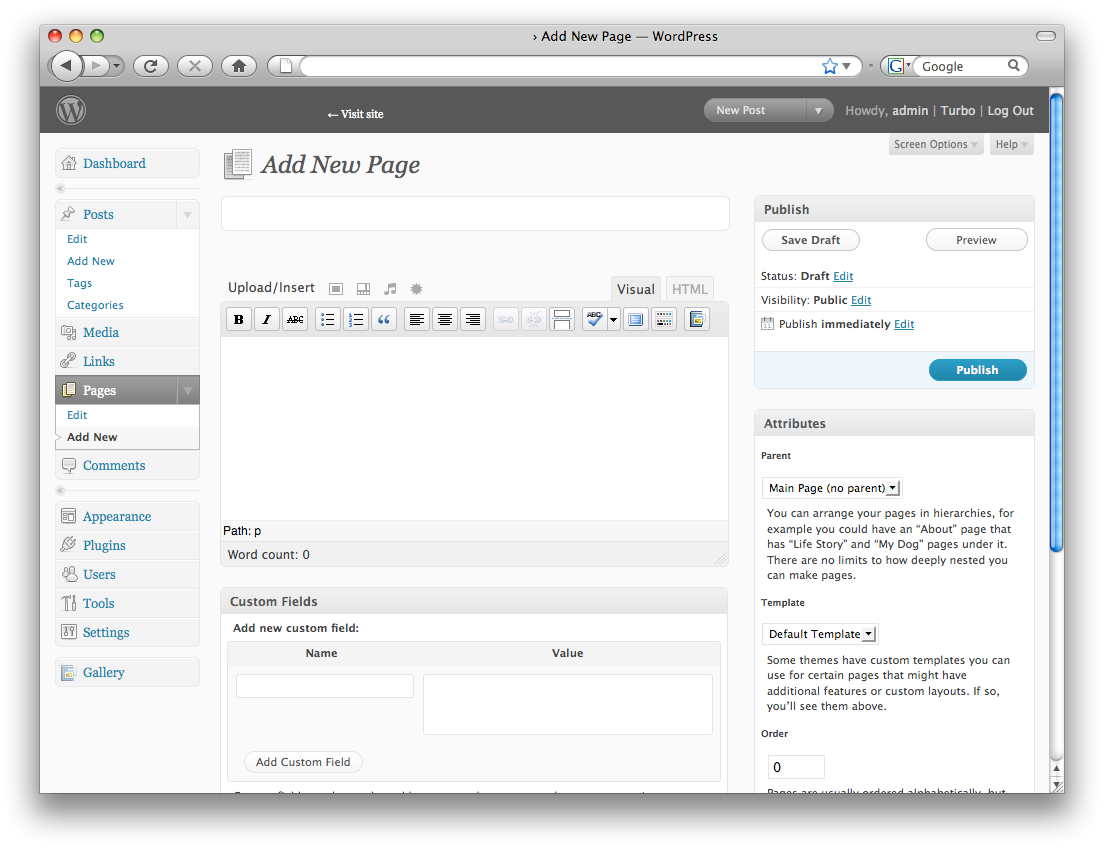Click the Add Audio icon
The height and width of the screenshot is (848, 1104).
coord(390,289)
